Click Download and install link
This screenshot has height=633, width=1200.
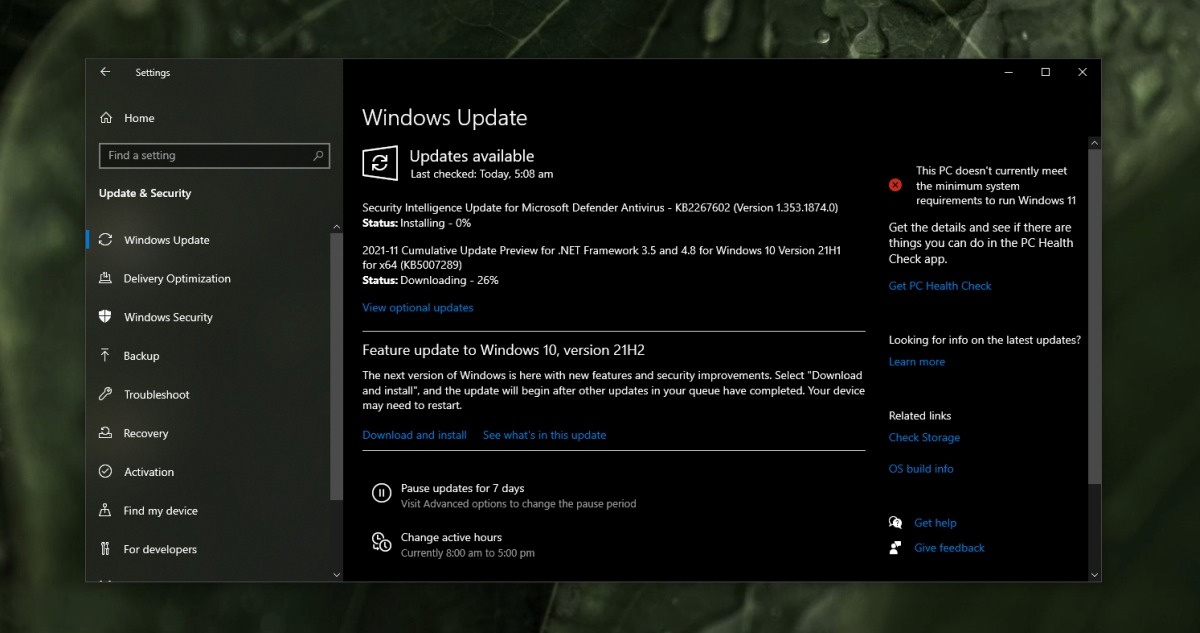414,435
